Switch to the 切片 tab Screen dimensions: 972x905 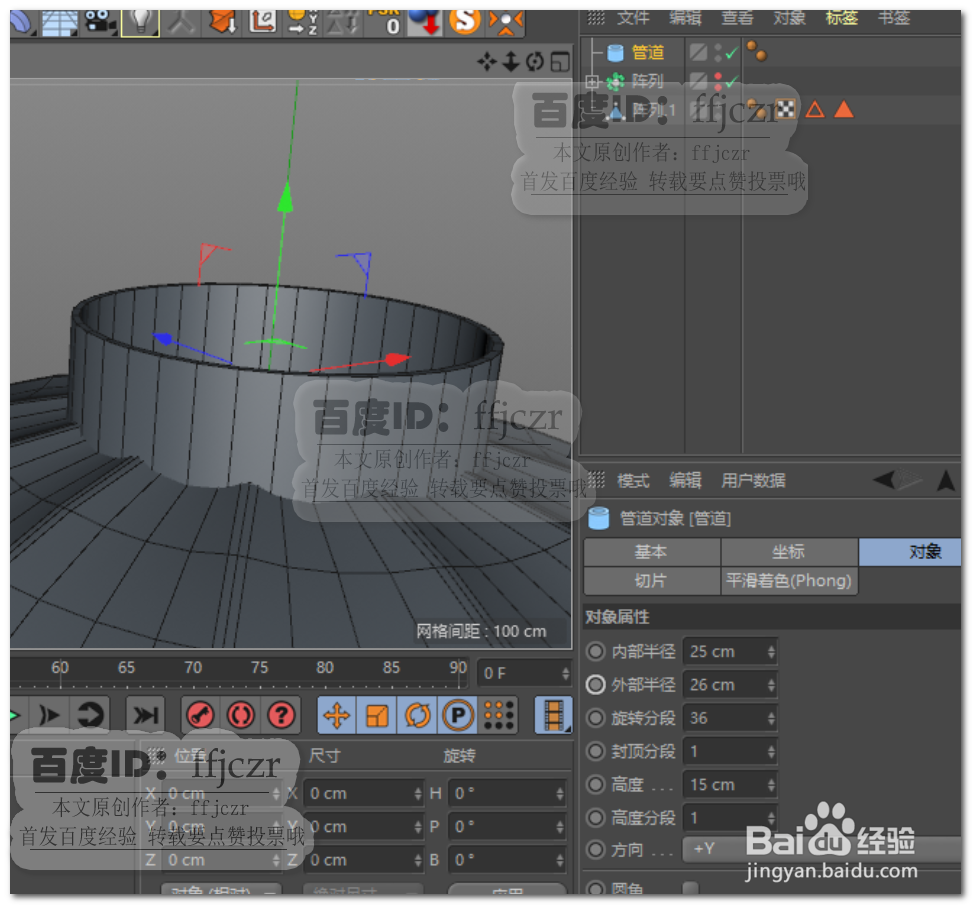point(652,581)
